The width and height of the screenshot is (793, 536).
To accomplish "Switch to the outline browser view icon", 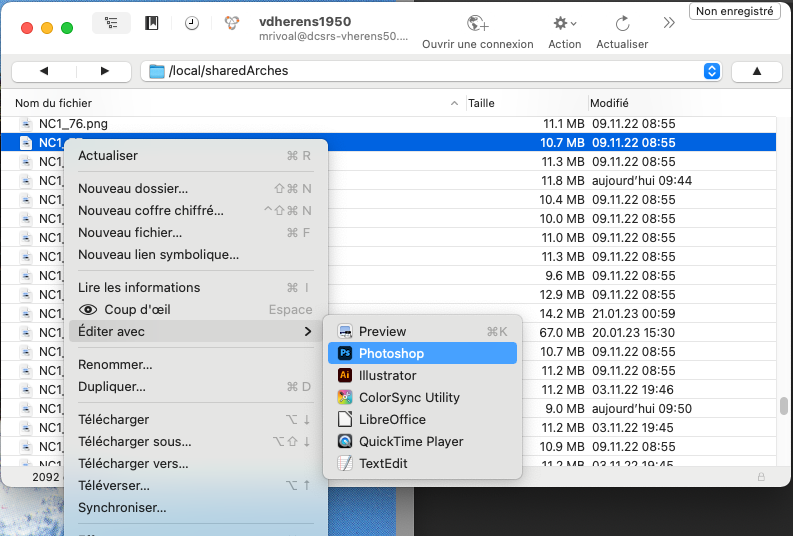I will (111, 24).
